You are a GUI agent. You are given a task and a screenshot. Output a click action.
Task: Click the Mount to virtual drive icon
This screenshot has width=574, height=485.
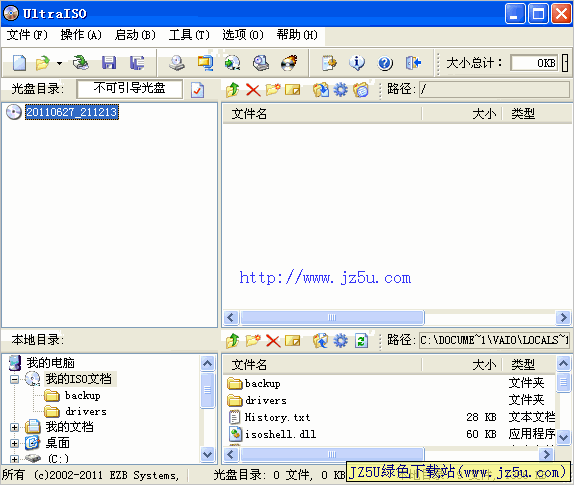click(x=261, y=63)
